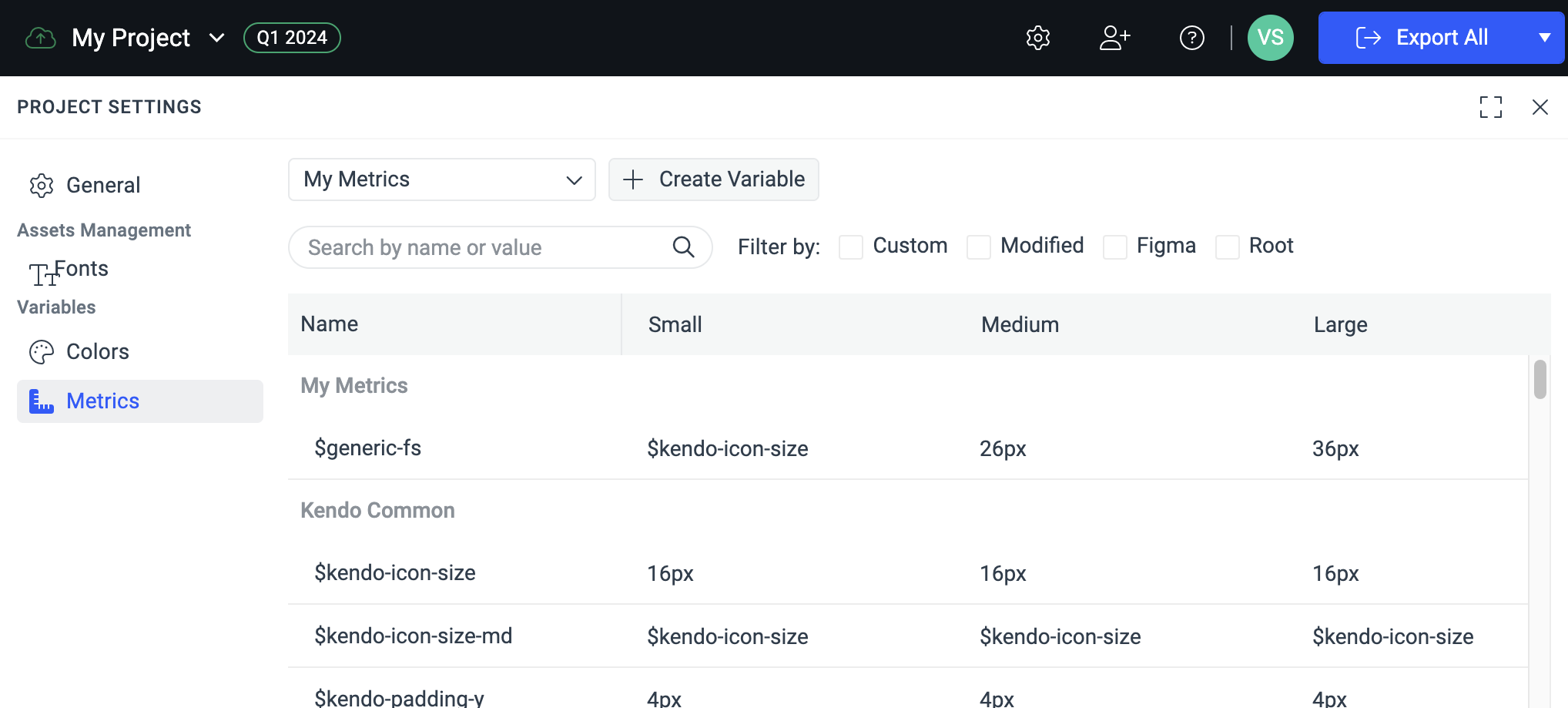Select the $kendo-padding-y variable name
Image resolution: width=1568 pixels, height=708 pixels.
coord(399,698)
